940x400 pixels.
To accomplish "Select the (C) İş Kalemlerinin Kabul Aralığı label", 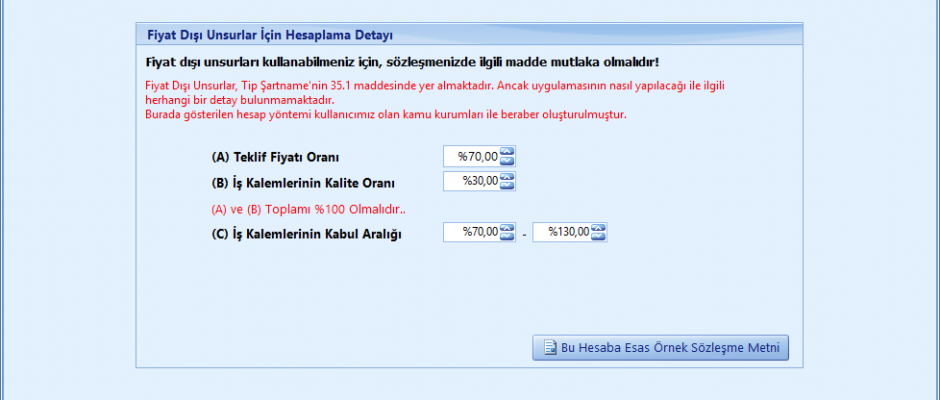I will 299,234.
